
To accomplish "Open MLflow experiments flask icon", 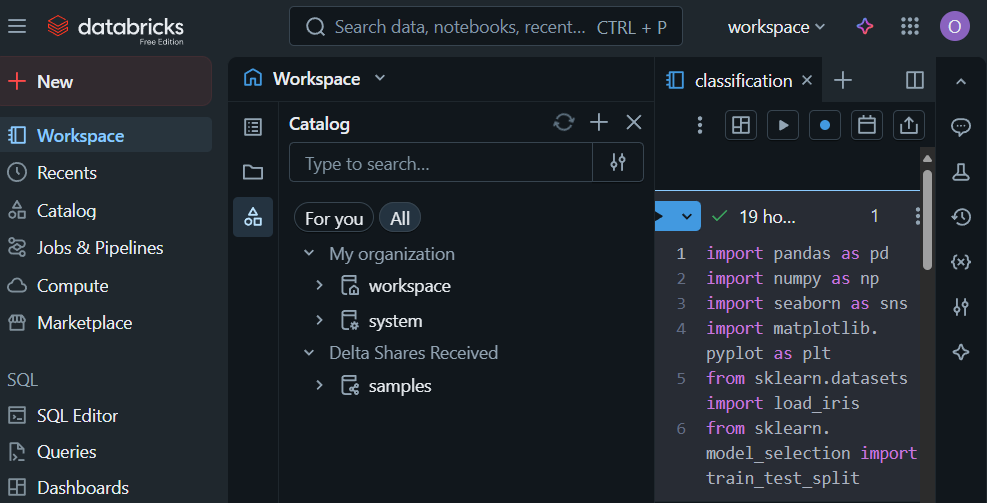I will pos(961,172).
